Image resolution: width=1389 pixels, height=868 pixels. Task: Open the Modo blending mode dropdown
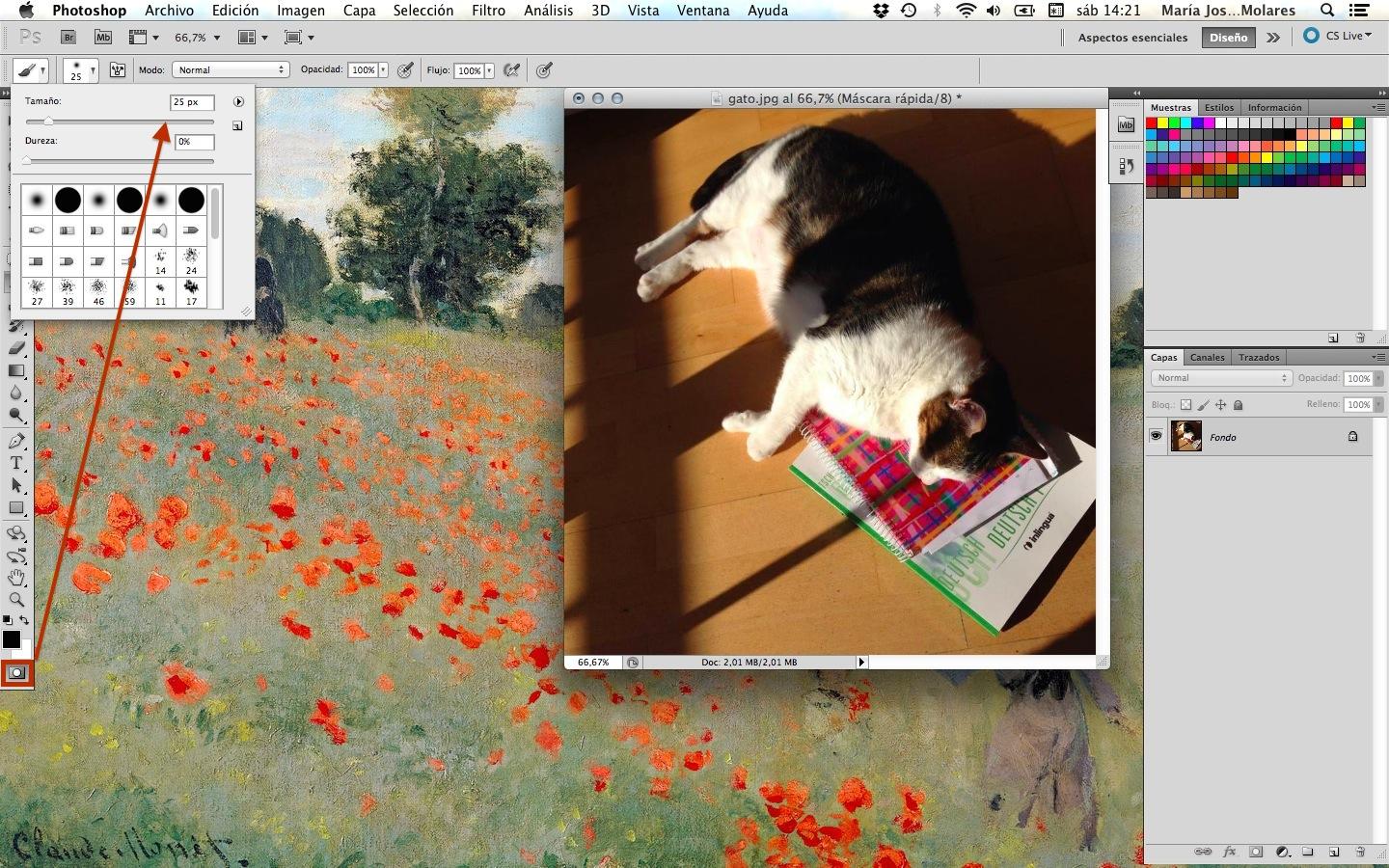click(x=230, y=70)
